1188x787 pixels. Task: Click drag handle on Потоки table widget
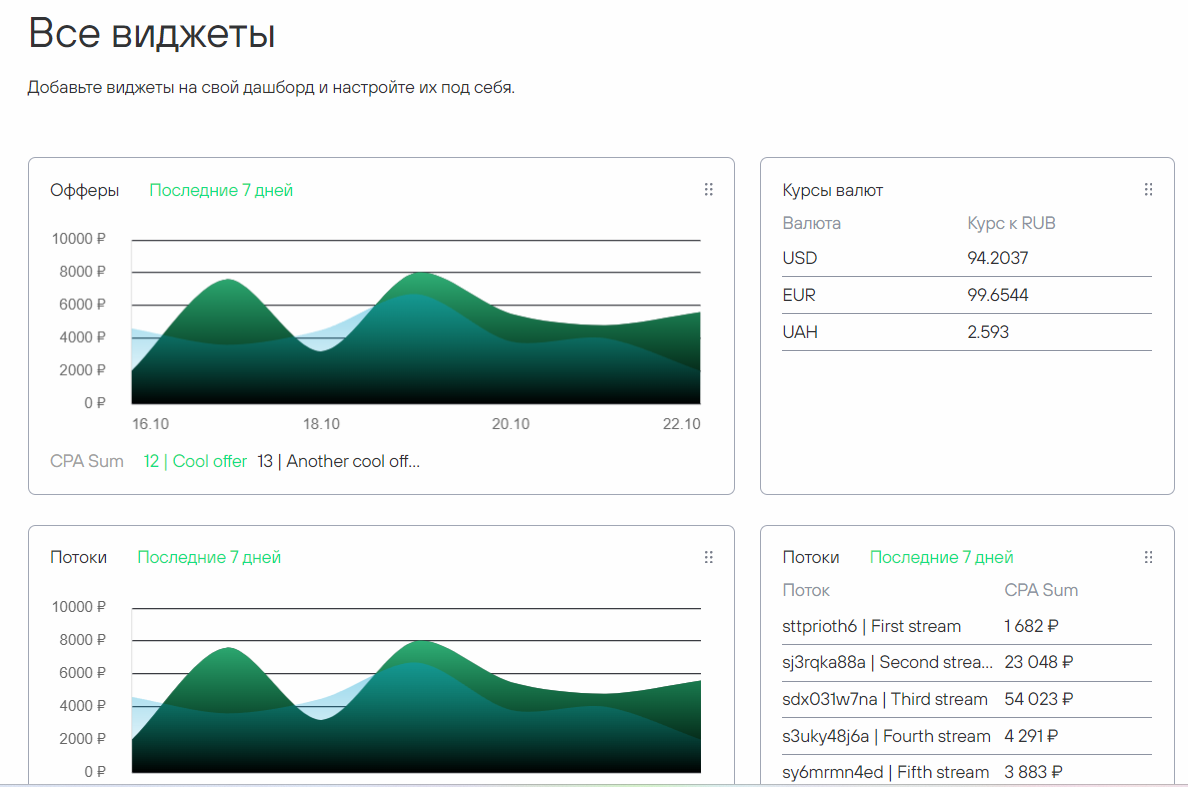1149,557
